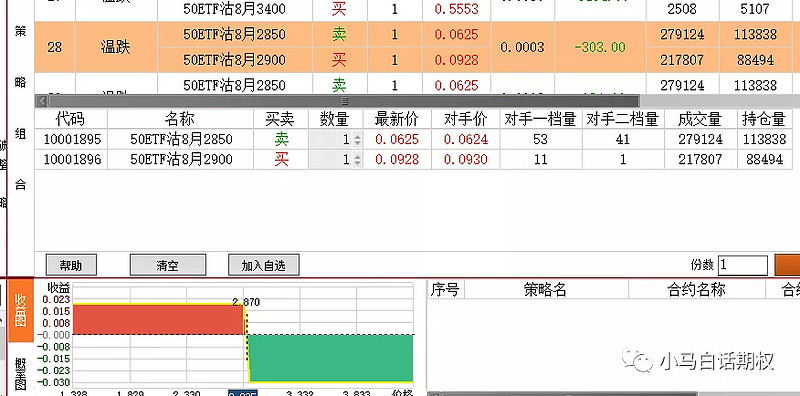Image resolution: width=800 pixels, height=396 pixels.
Task: Click the 代码 column header
Action: [70, 119]
